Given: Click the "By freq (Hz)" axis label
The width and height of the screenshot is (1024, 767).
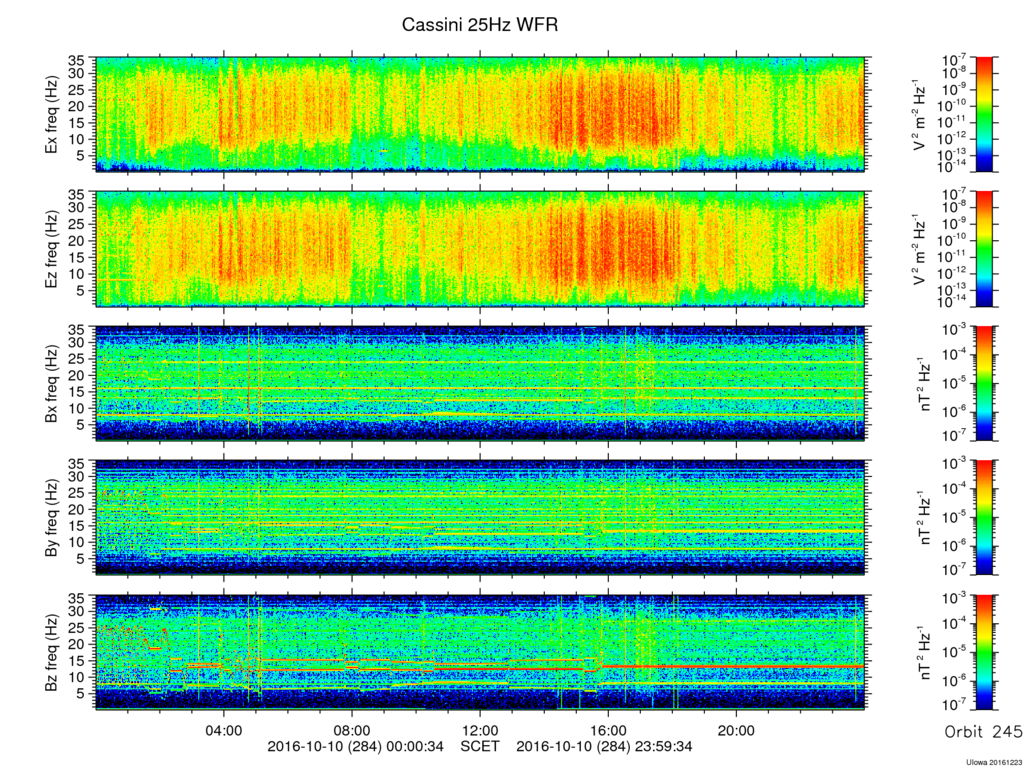Looking at the screenshot, I should coord(51,518).
